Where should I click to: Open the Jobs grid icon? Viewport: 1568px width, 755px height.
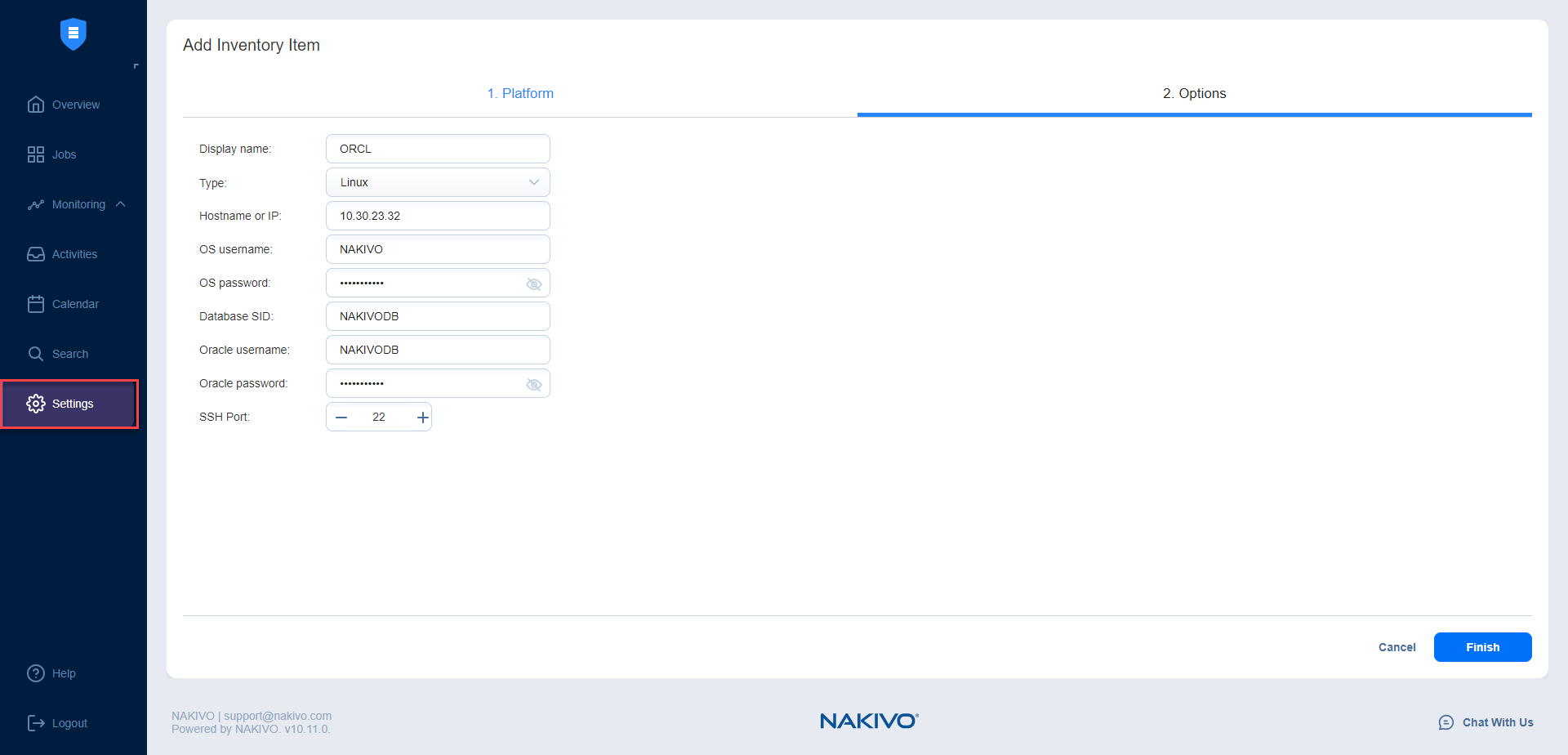[36, 154]
